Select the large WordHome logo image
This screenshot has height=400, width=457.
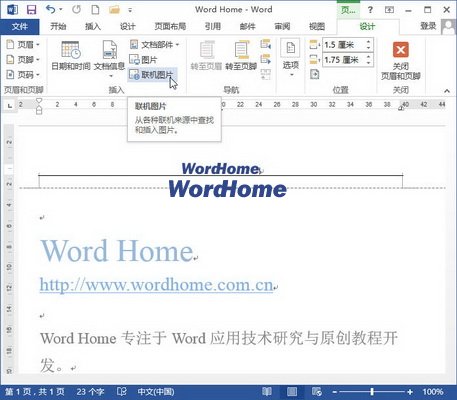coord(228,189)
